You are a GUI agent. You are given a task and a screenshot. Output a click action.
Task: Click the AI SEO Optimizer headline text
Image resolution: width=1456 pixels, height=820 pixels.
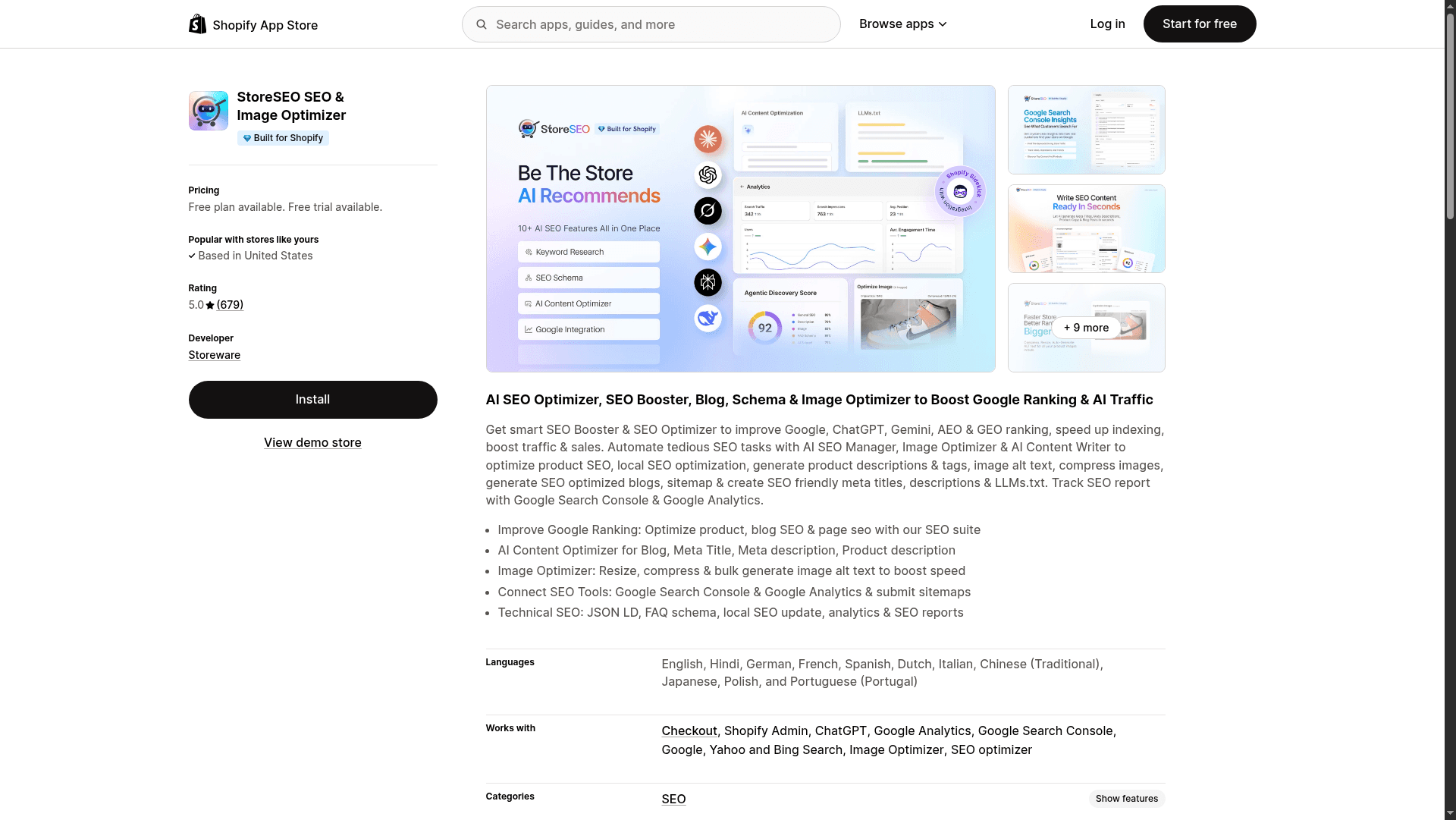(x=819, y=400)
